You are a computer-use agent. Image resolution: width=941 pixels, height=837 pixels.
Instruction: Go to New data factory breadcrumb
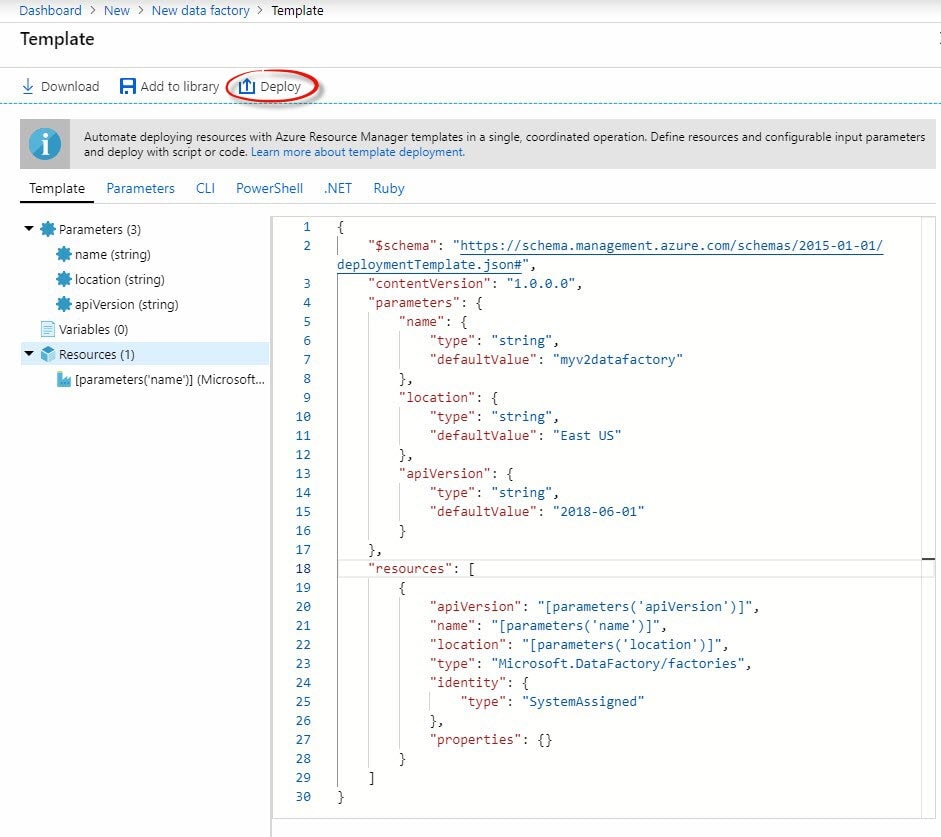tap(200, 10)
